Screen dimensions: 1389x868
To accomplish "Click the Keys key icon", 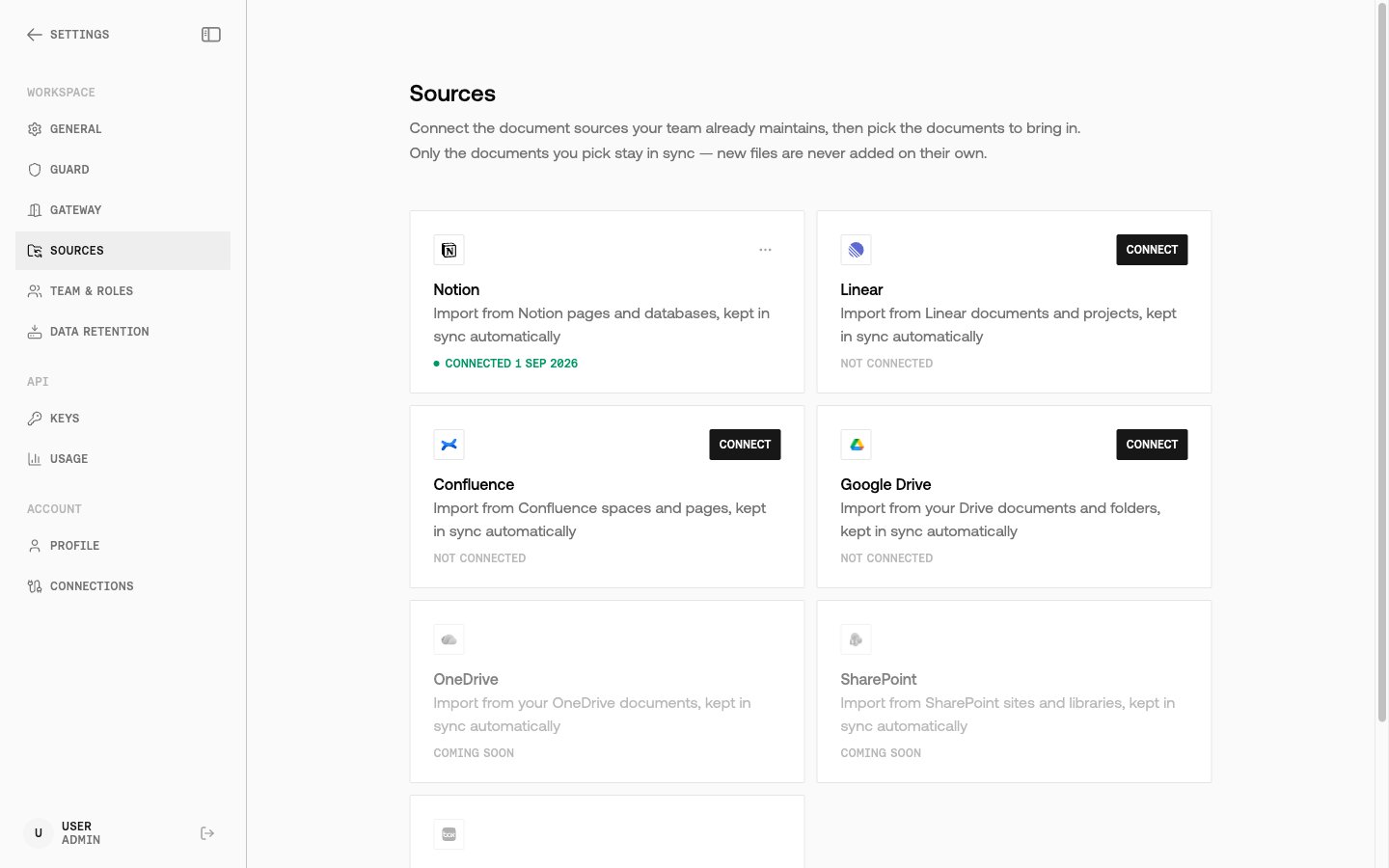I will point(35,419).
